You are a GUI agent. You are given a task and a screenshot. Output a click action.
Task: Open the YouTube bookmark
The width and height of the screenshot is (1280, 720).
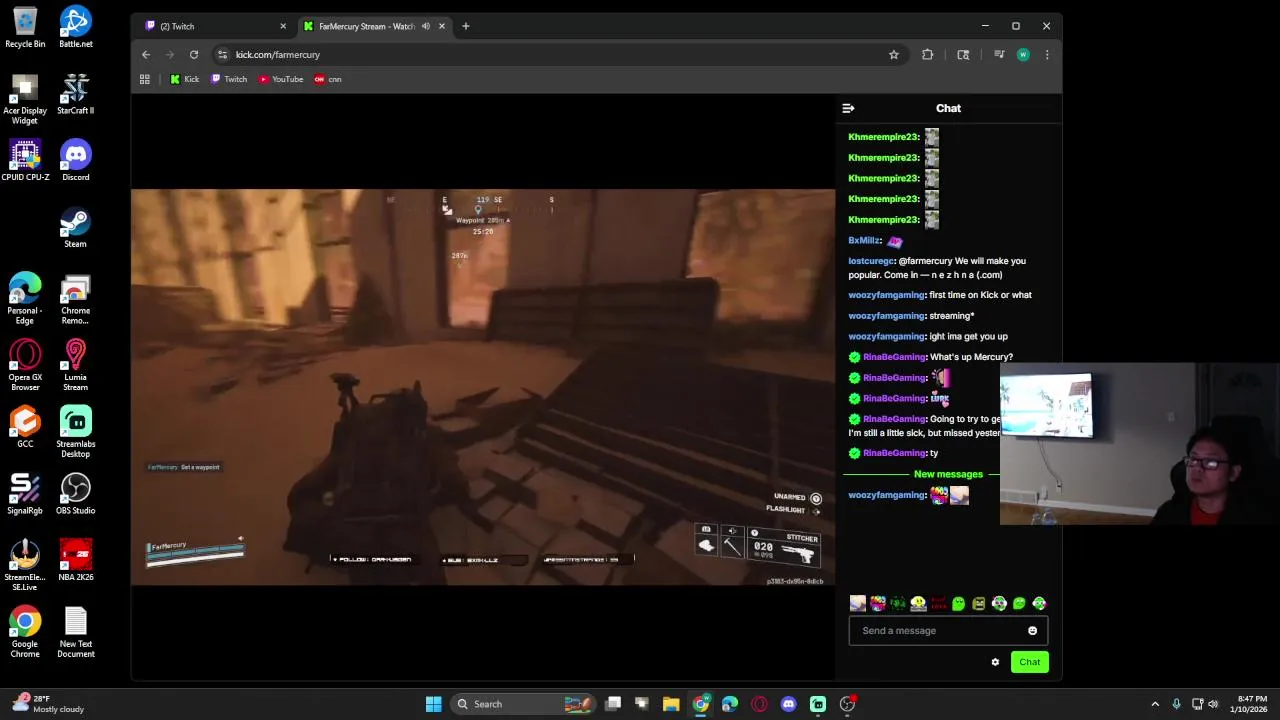tap(281, 79)
